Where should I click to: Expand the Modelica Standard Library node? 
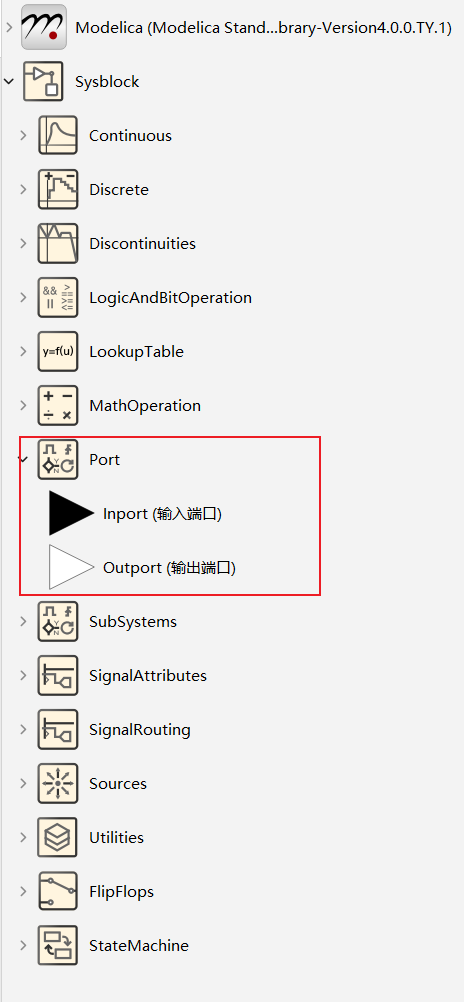[8, 27]
